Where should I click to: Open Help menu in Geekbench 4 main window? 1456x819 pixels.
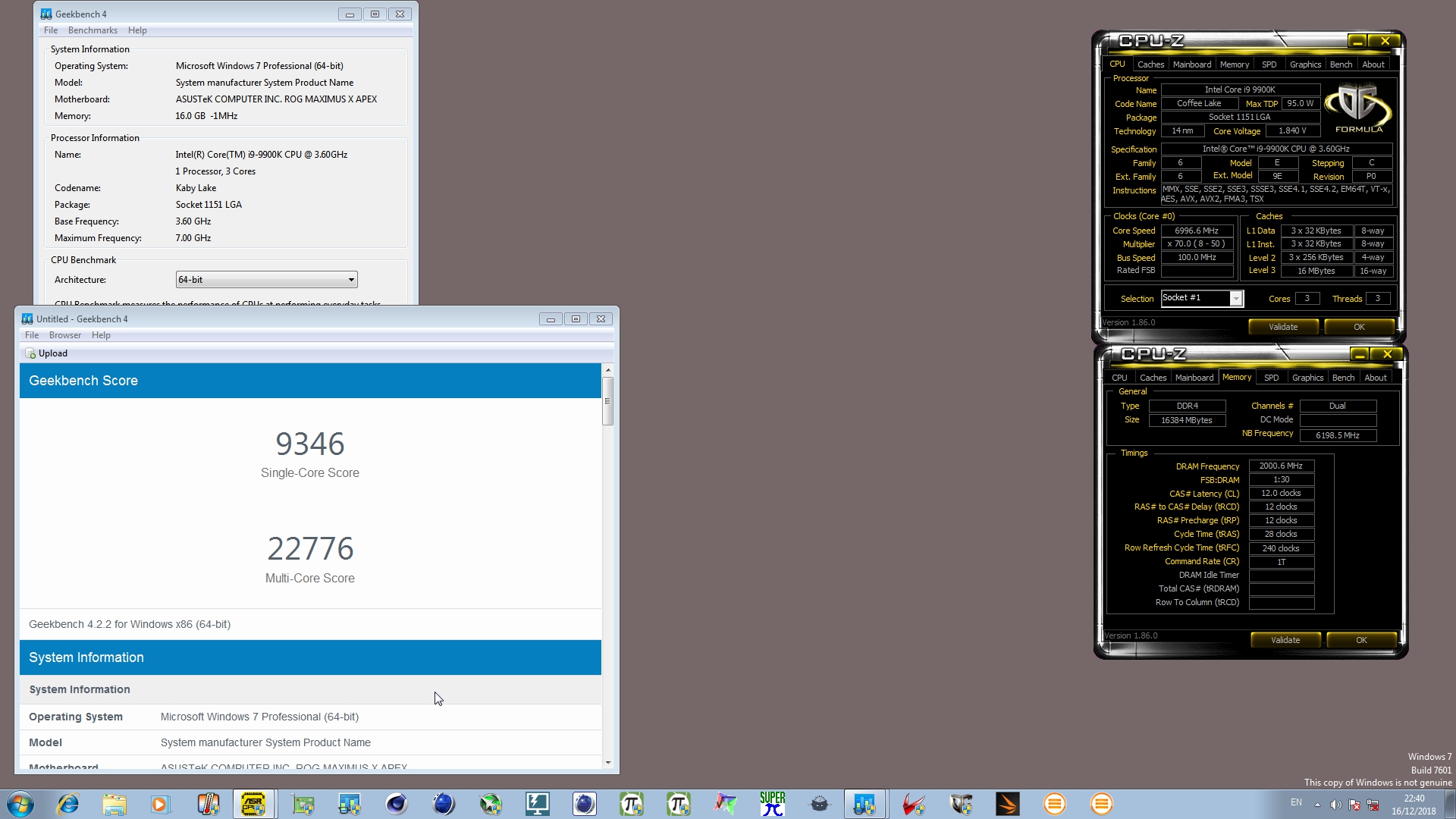tap(137, 30)
